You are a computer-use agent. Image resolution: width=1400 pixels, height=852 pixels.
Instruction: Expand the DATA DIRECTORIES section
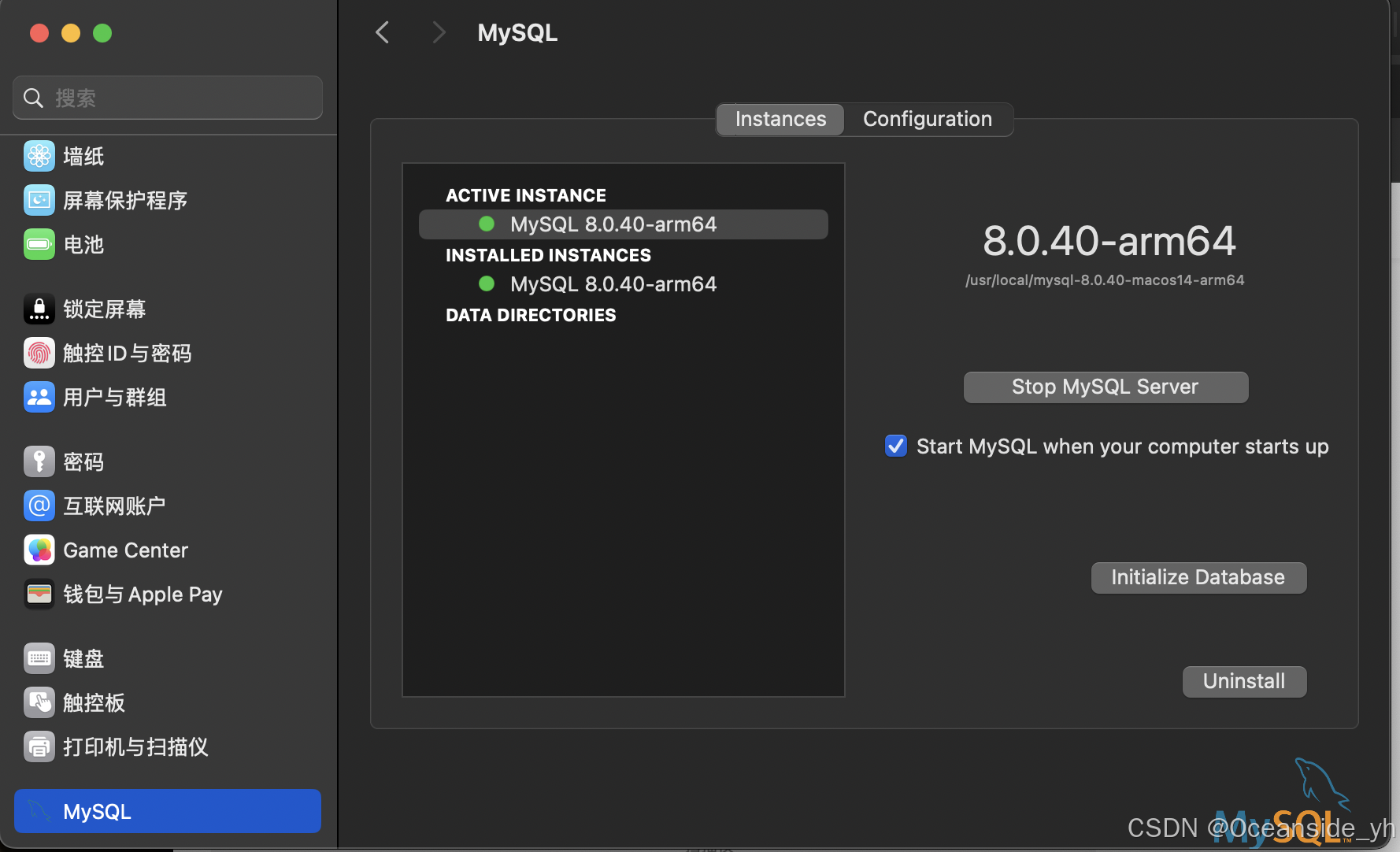(531, 315)
